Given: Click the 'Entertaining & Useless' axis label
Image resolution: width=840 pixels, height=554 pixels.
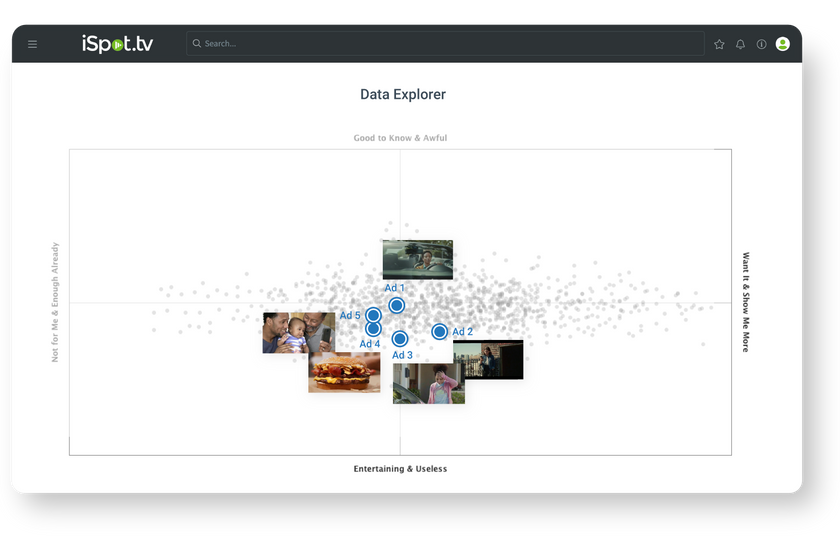Looking at the screenshot, I should tap(400, 469).
